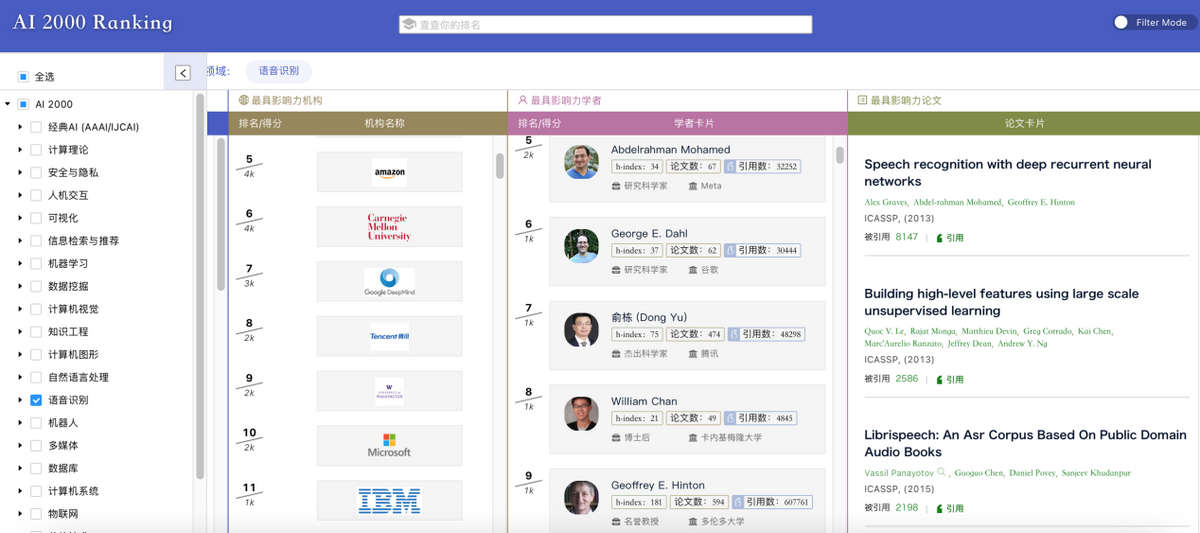Click the Tencent institution logo
This screenshot has width=1200, height=533.
389,337
